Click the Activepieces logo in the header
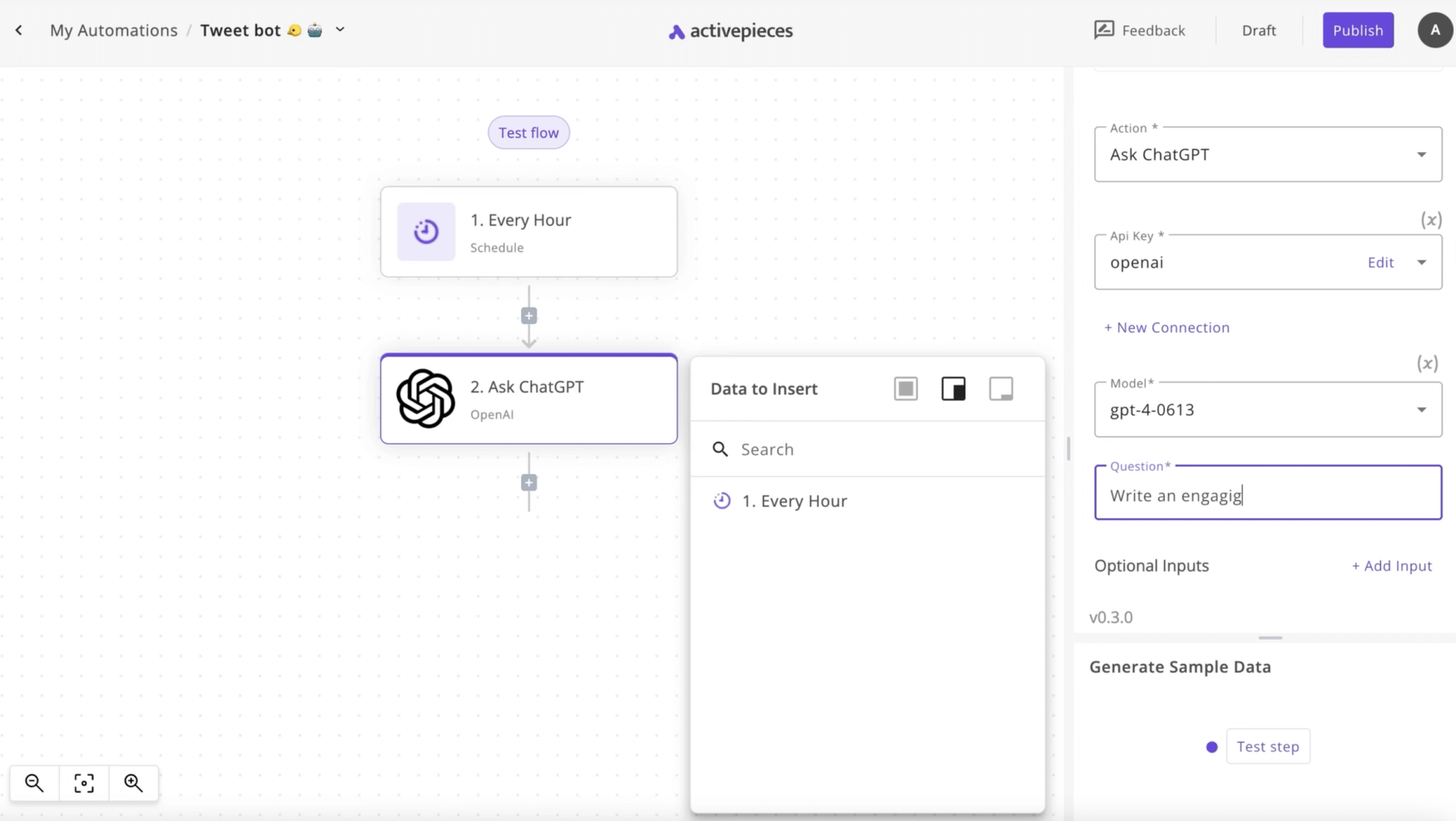The height and width of the screenshot is (821, 1456). [x=728, y=31]
